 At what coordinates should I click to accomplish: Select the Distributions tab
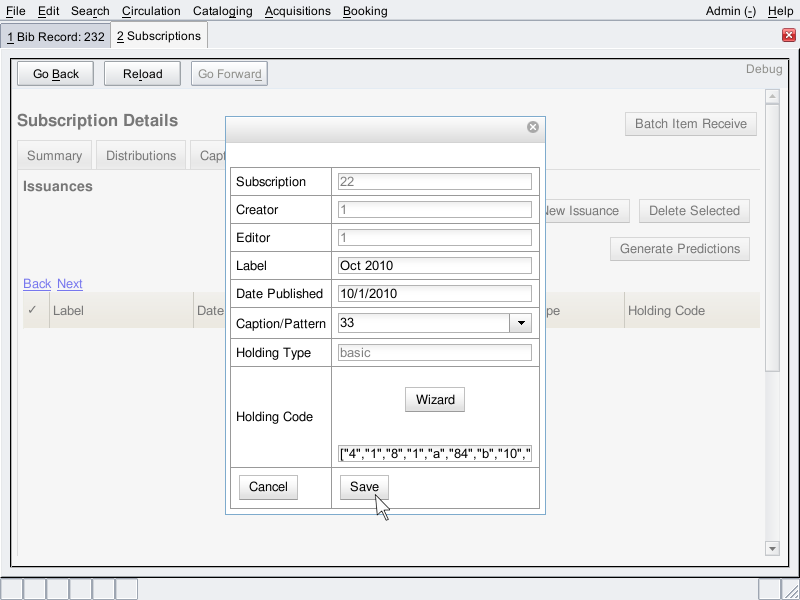pos(141,155)
